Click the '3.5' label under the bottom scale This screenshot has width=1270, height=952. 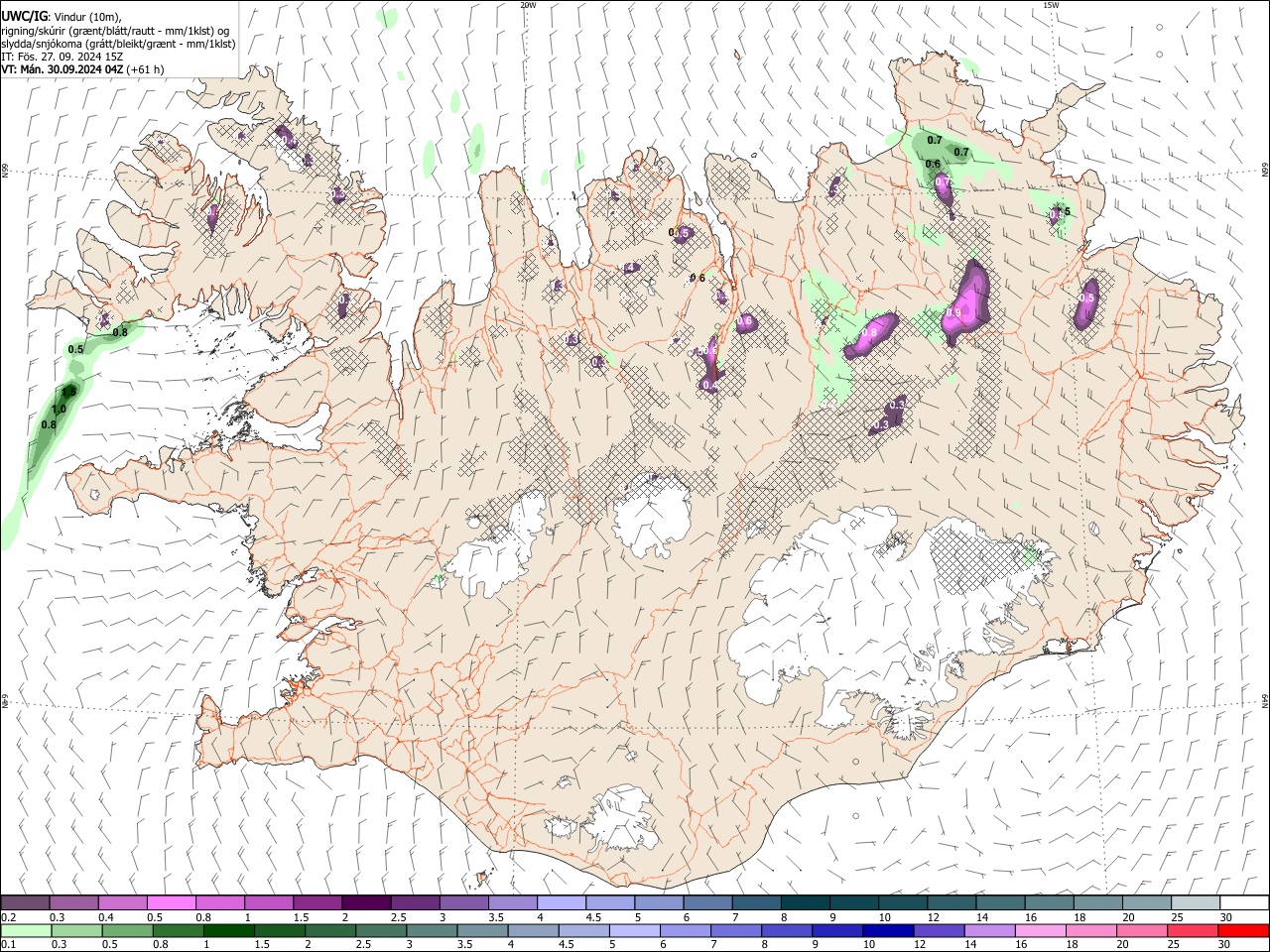pyautogui.click(x=465, y=945)
